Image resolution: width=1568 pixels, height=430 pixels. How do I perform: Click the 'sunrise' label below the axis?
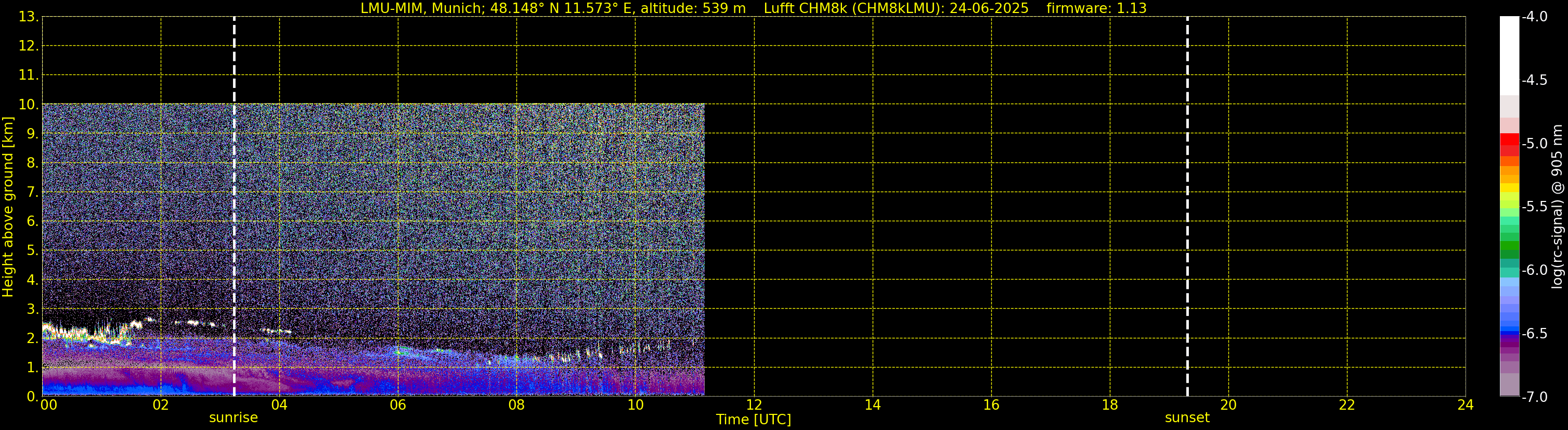[x=233, y=418]
